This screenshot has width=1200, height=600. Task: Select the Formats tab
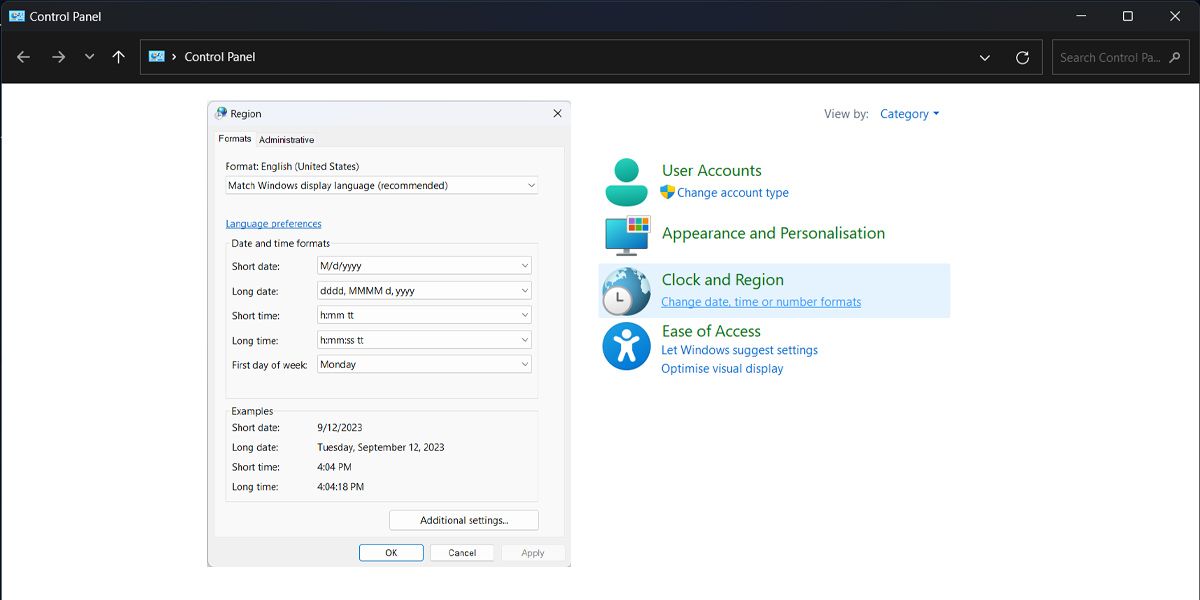point(235,139)
